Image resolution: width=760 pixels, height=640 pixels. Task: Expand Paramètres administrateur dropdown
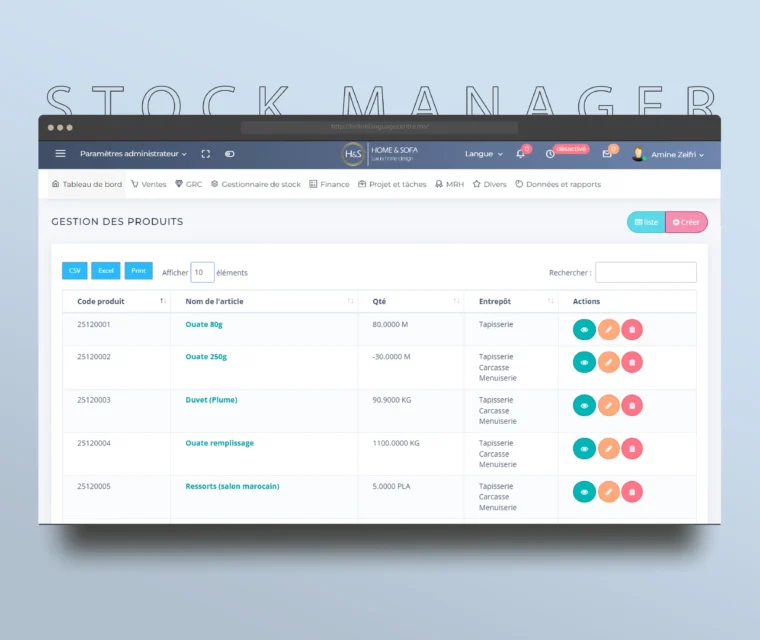coord(133,154)
